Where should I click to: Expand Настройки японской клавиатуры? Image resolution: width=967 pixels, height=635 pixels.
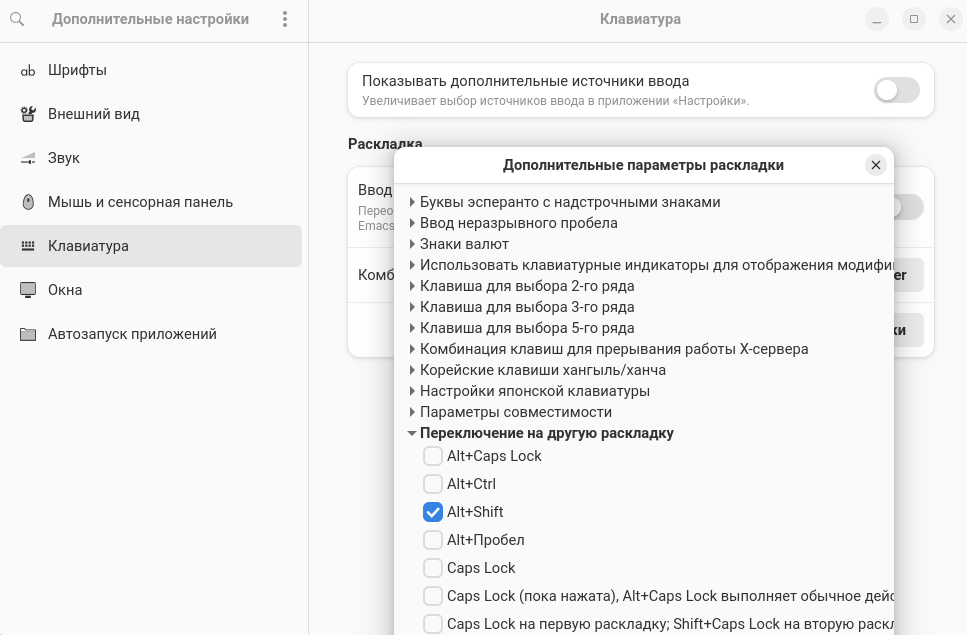(x=412, y=391)
